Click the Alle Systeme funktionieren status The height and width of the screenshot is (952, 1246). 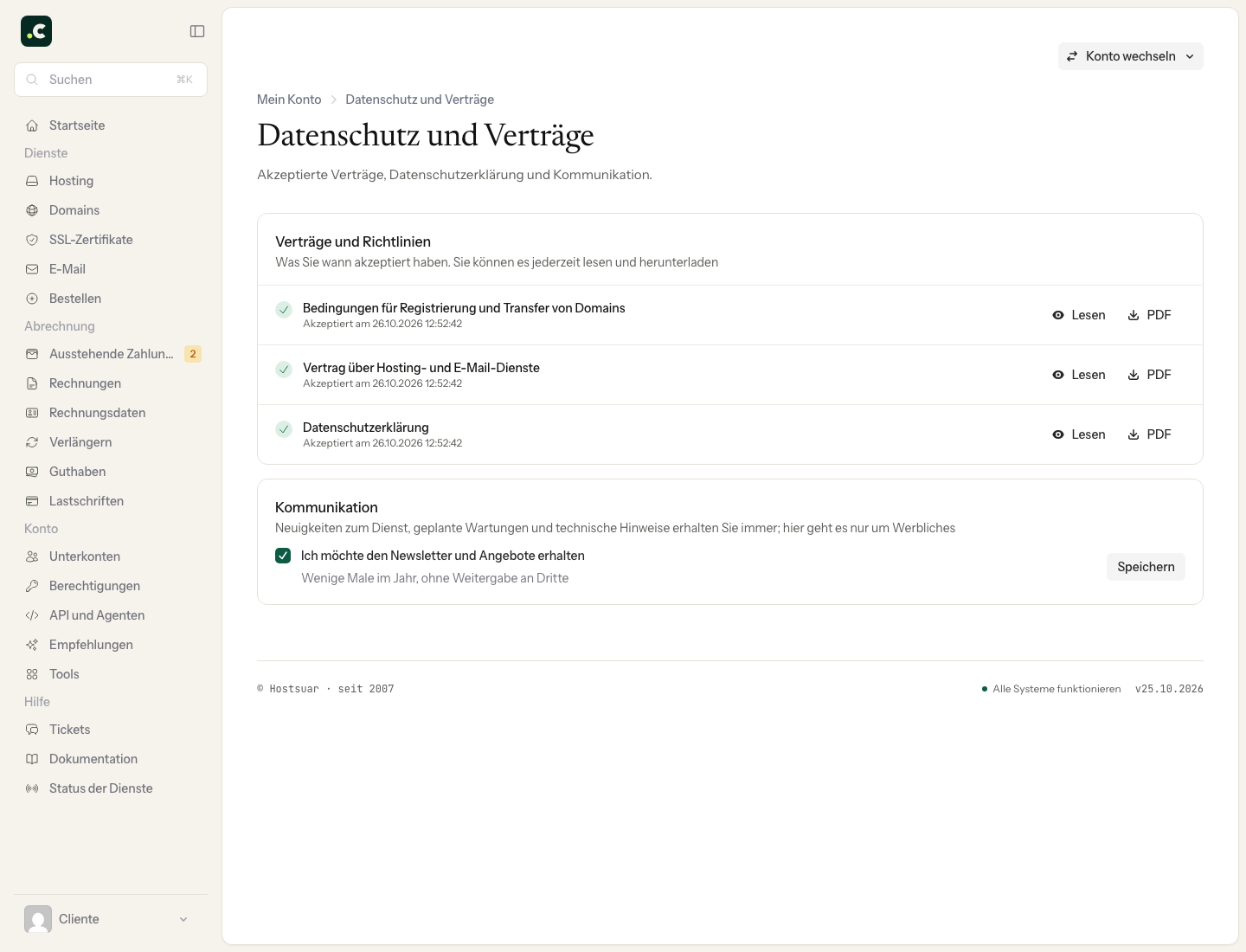pos(1051,689)
